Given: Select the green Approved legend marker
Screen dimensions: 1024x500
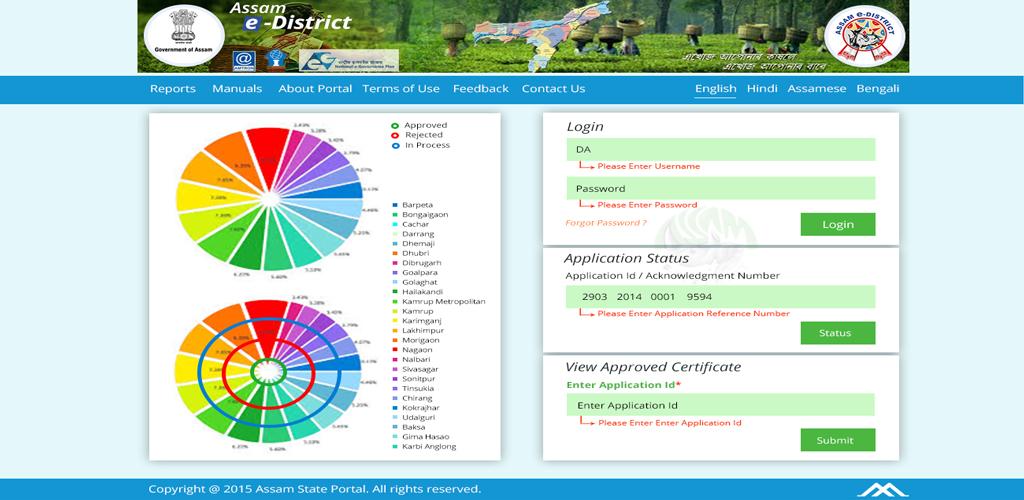Looking at the screenshot, I should click(394, 125).
